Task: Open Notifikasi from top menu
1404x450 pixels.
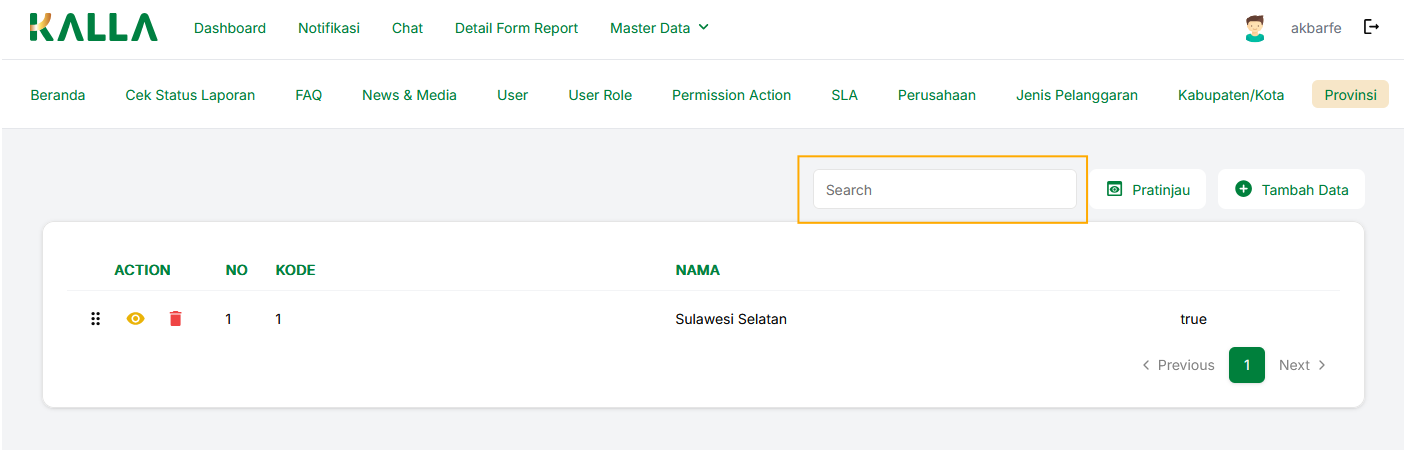Action: tap(329, 28)
